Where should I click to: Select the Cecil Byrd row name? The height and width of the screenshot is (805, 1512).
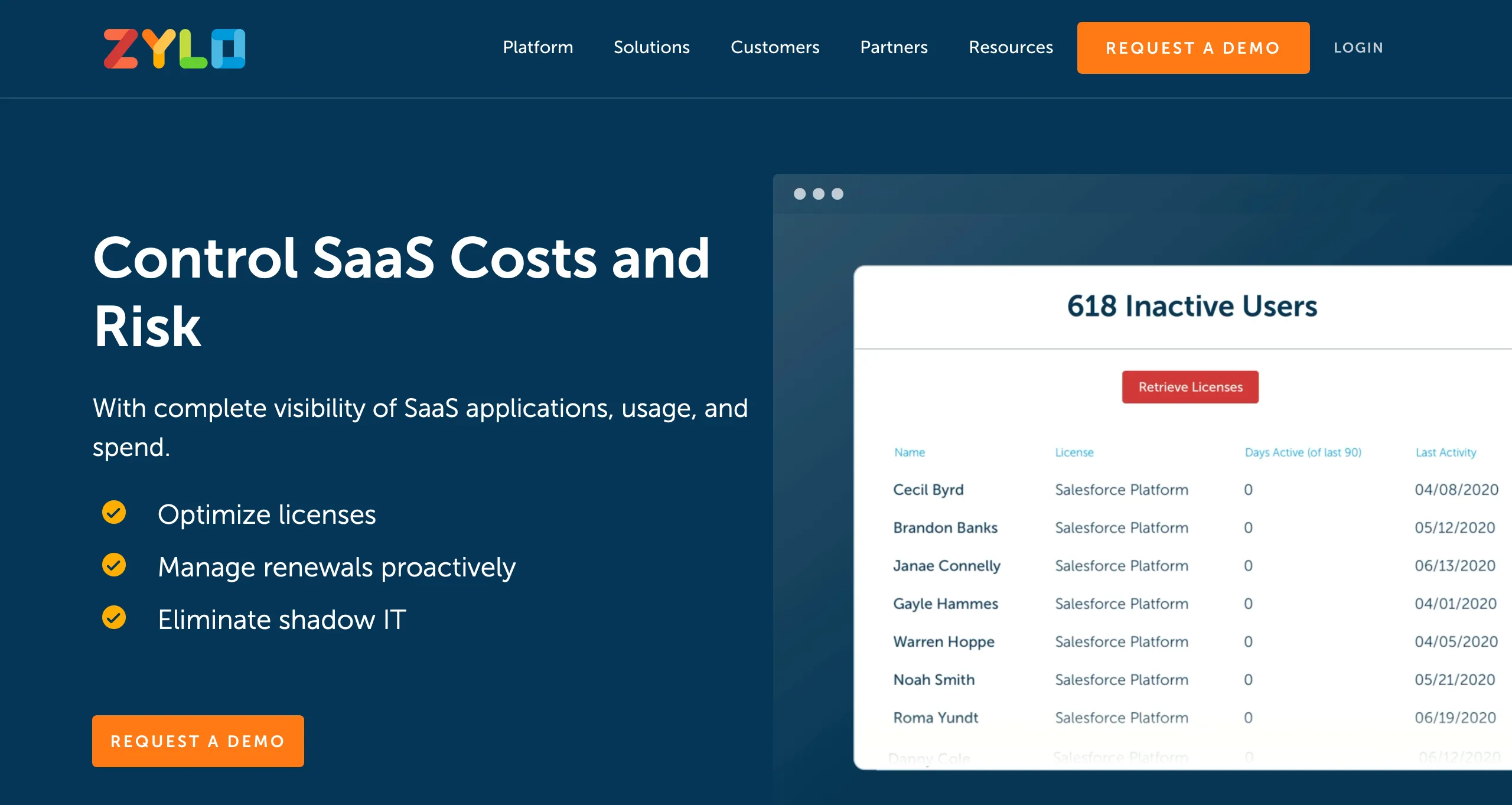tap(928, 490)
